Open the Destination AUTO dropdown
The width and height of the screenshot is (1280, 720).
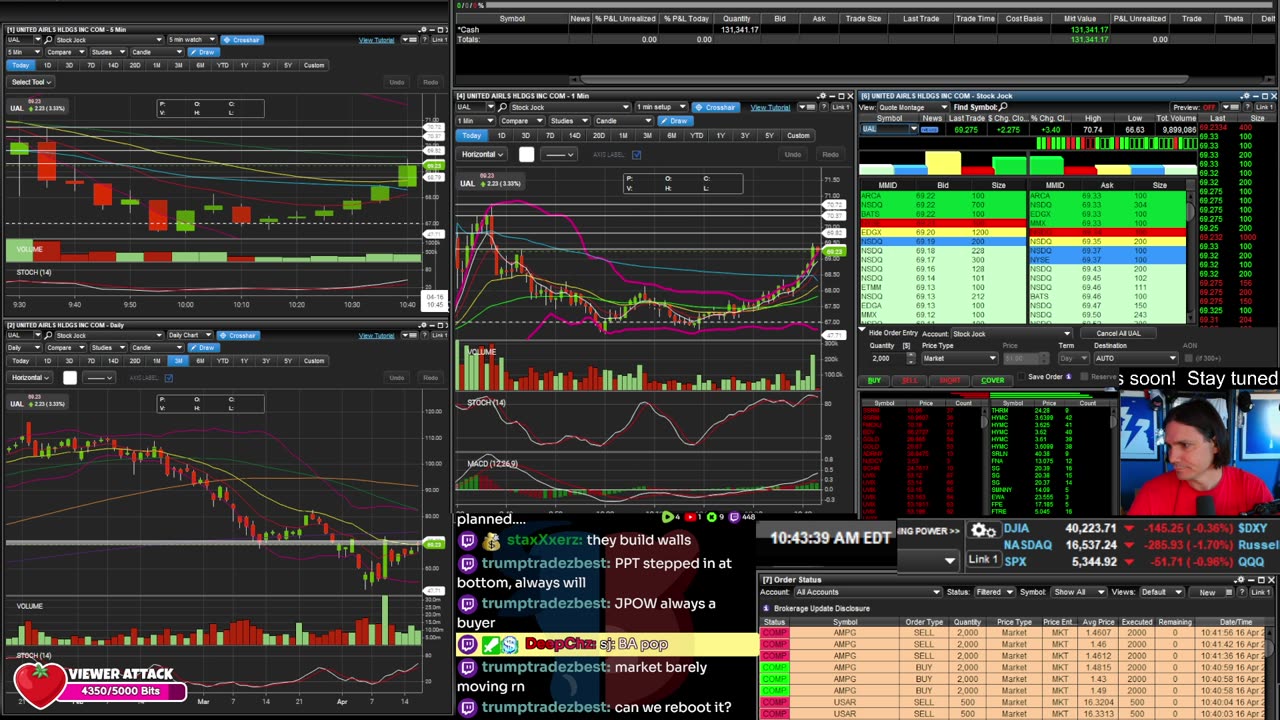tap(1135, 358)
